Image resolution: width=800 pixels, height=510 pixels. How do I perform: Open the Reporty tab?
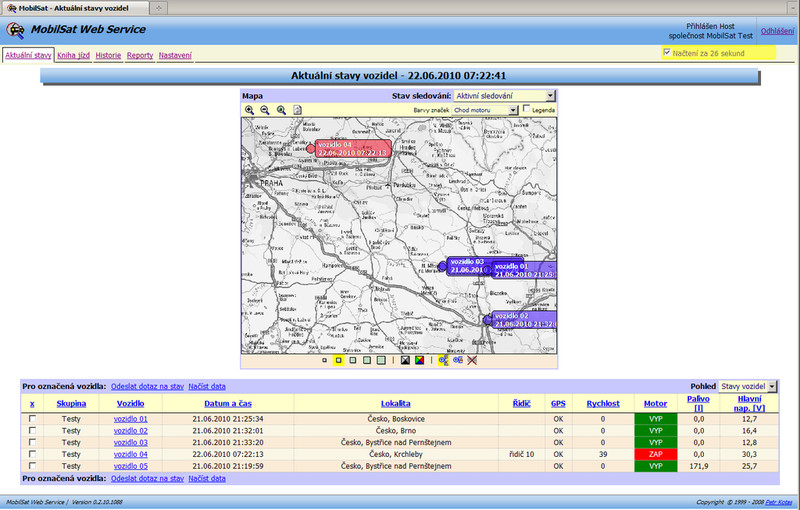(x=140, y=55)
